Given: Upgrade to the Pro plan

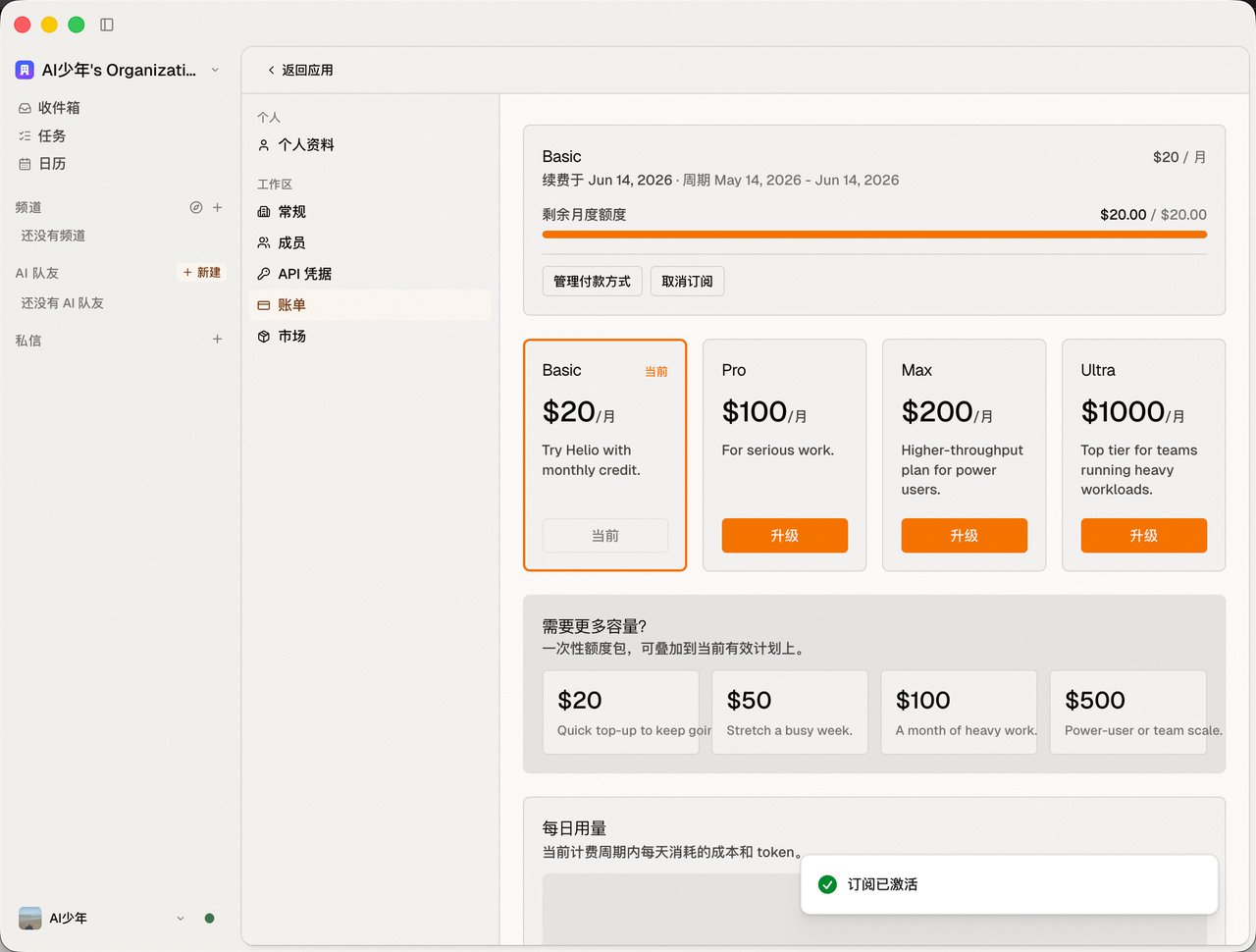Looking at the screenshot, I should click(x=785, y=536).
